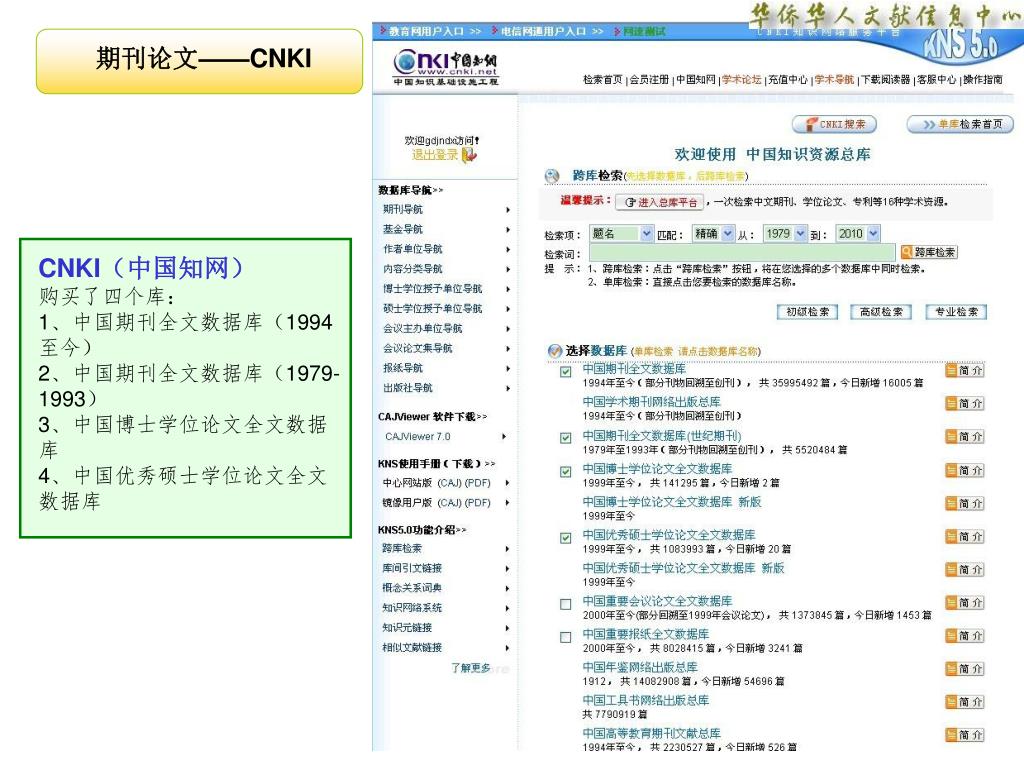Screen dimensions: 1024x768
Task: Open 下载阅读器 in top menu
Action: pos(885,80)
